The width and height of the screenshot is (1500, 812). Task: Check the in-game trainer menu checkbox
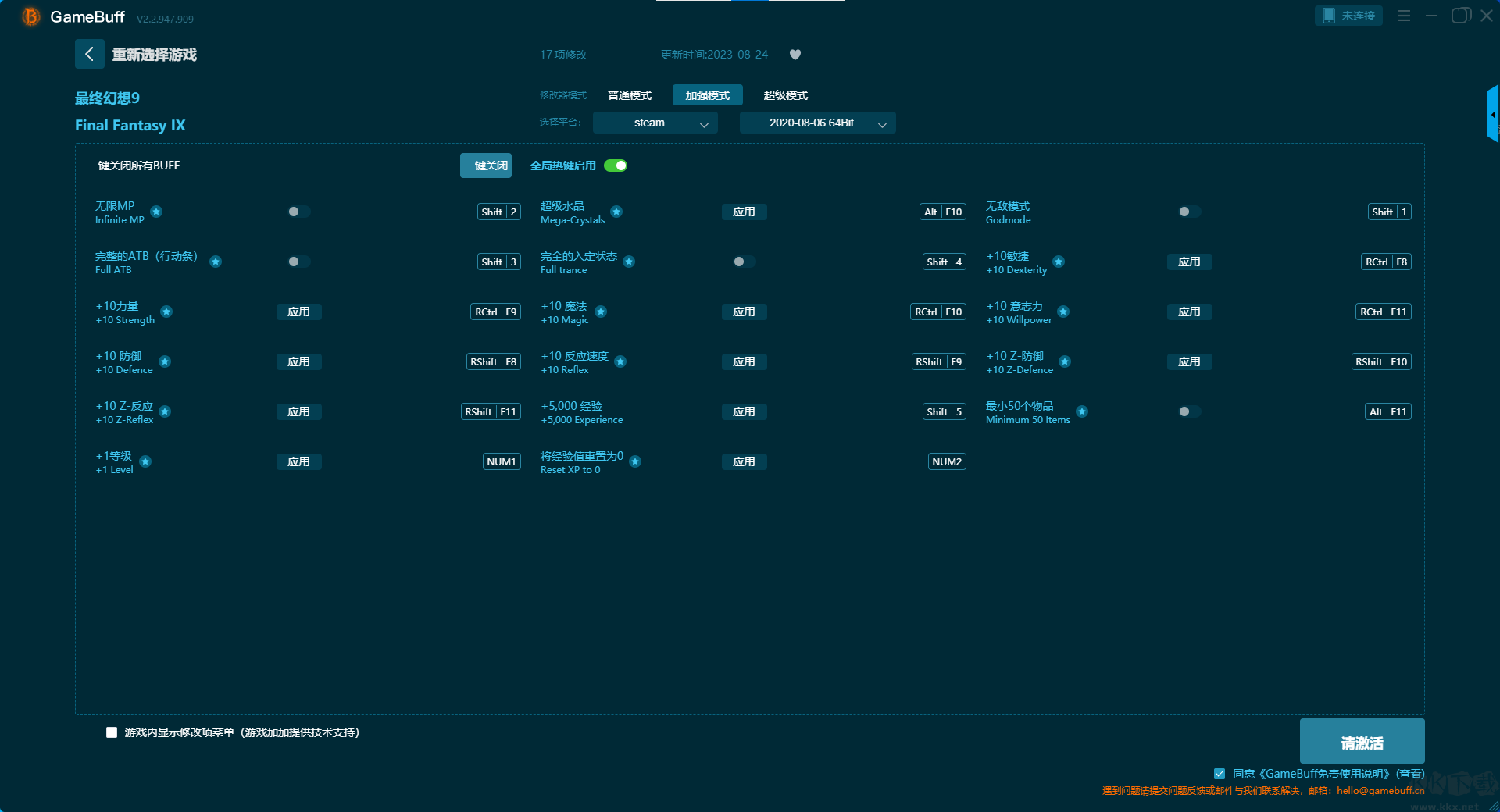(x=112, y=732)
